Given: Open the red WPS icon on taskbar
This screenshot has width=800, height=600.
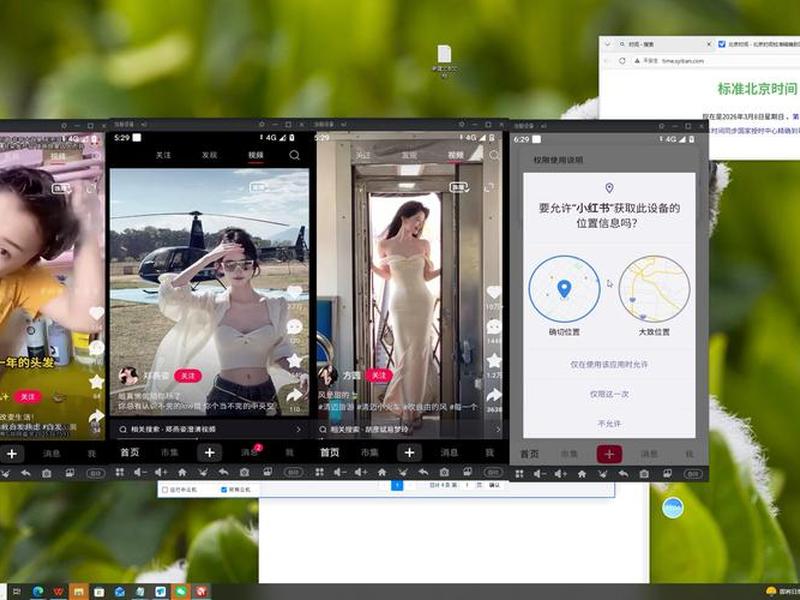Looking at the screenshot, I should tap(59, 592).
